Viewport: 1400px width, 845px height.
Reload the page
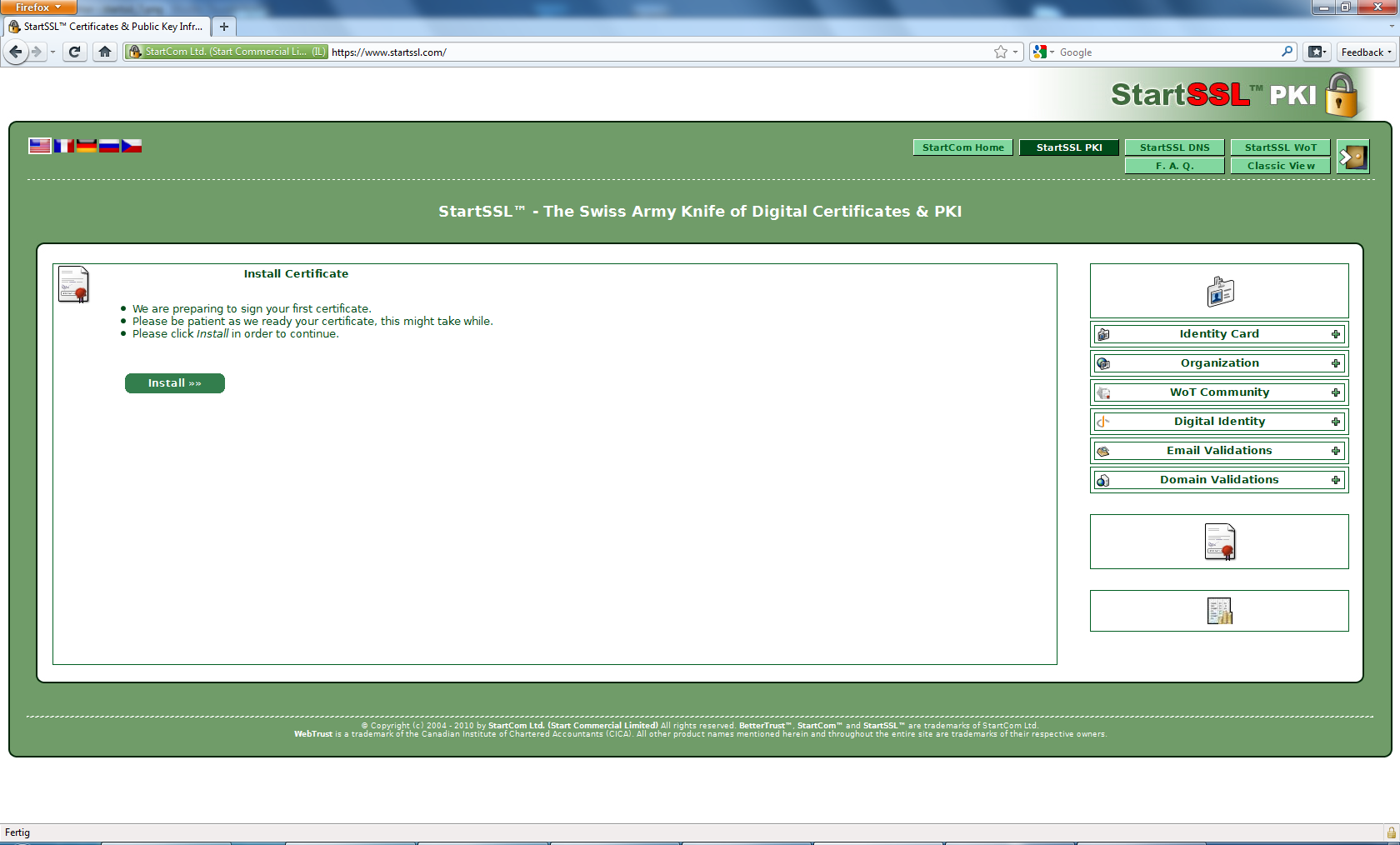74,52
